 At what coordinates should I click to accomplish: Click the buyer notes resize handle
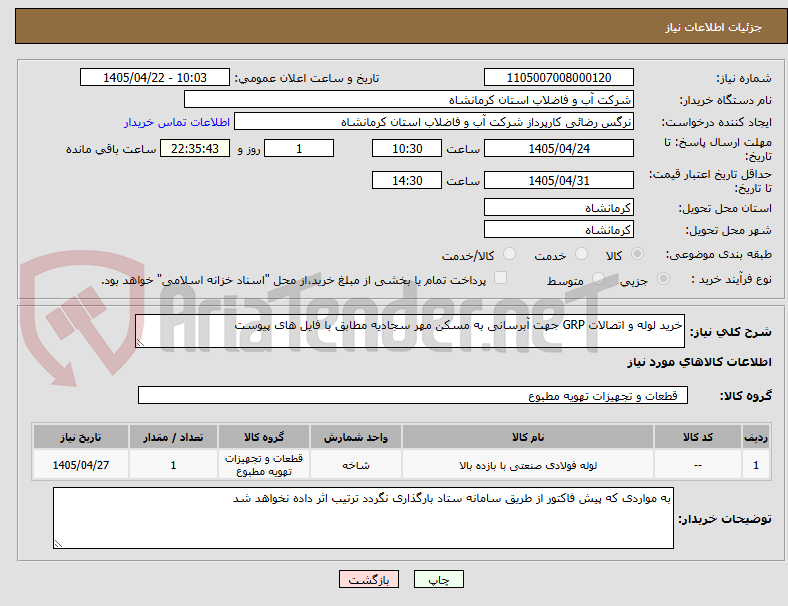[58, 544]
